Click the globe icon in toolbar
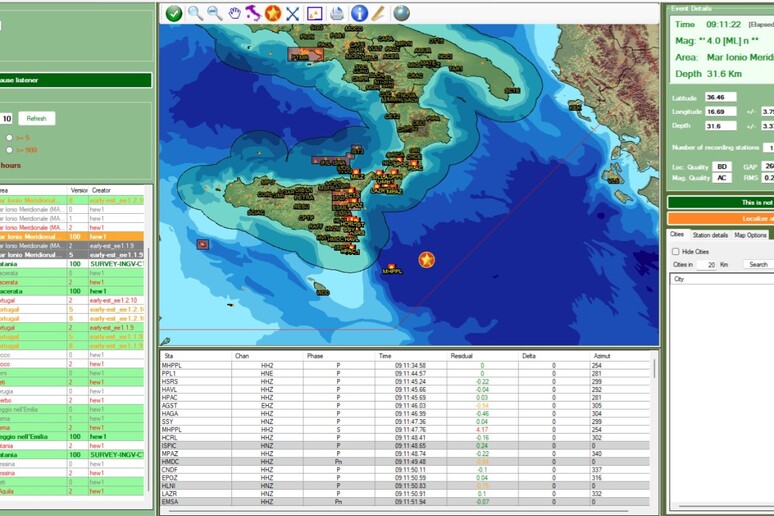 coord(401,13)
